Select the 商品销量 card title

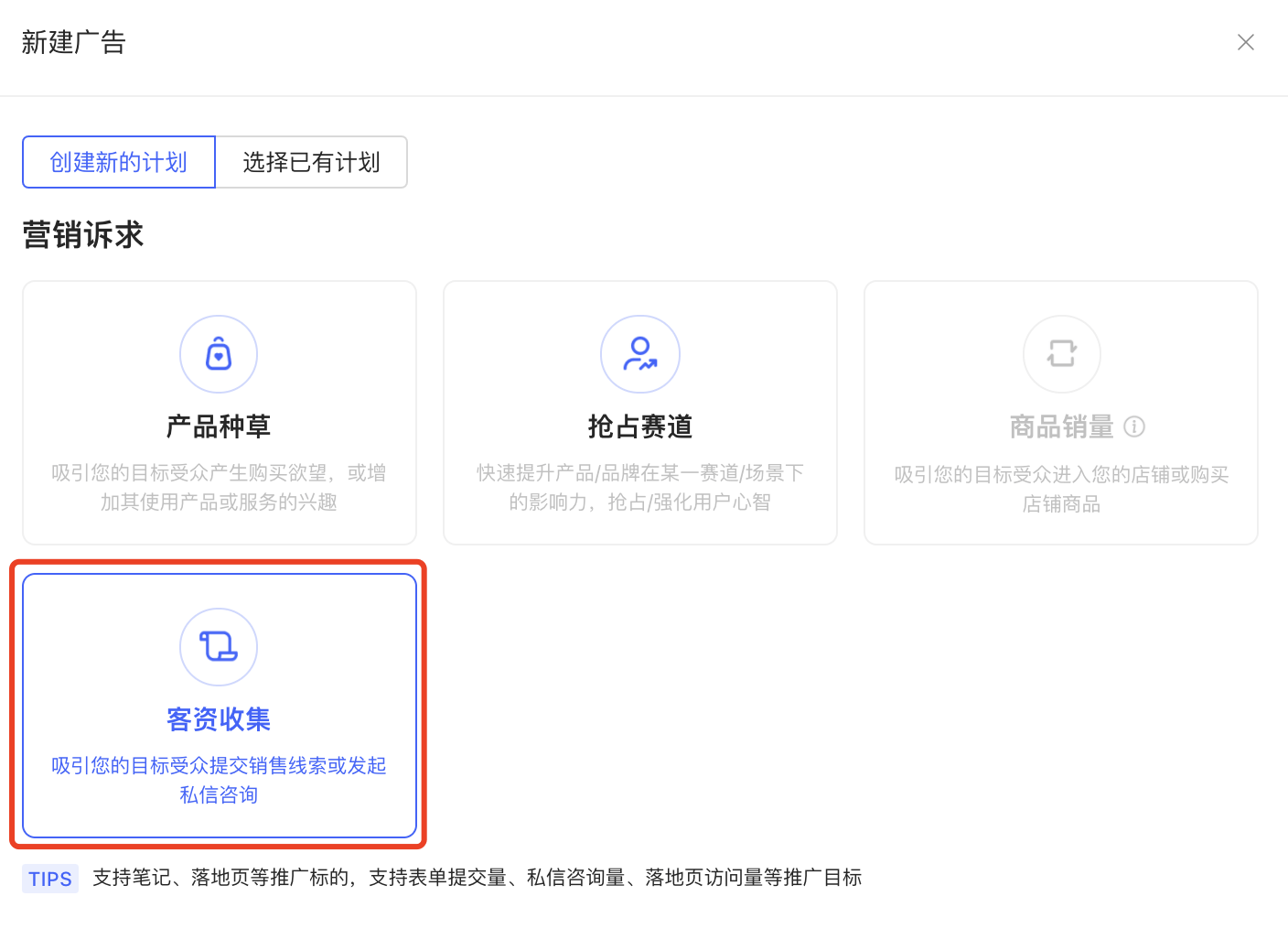point(1061,426)
